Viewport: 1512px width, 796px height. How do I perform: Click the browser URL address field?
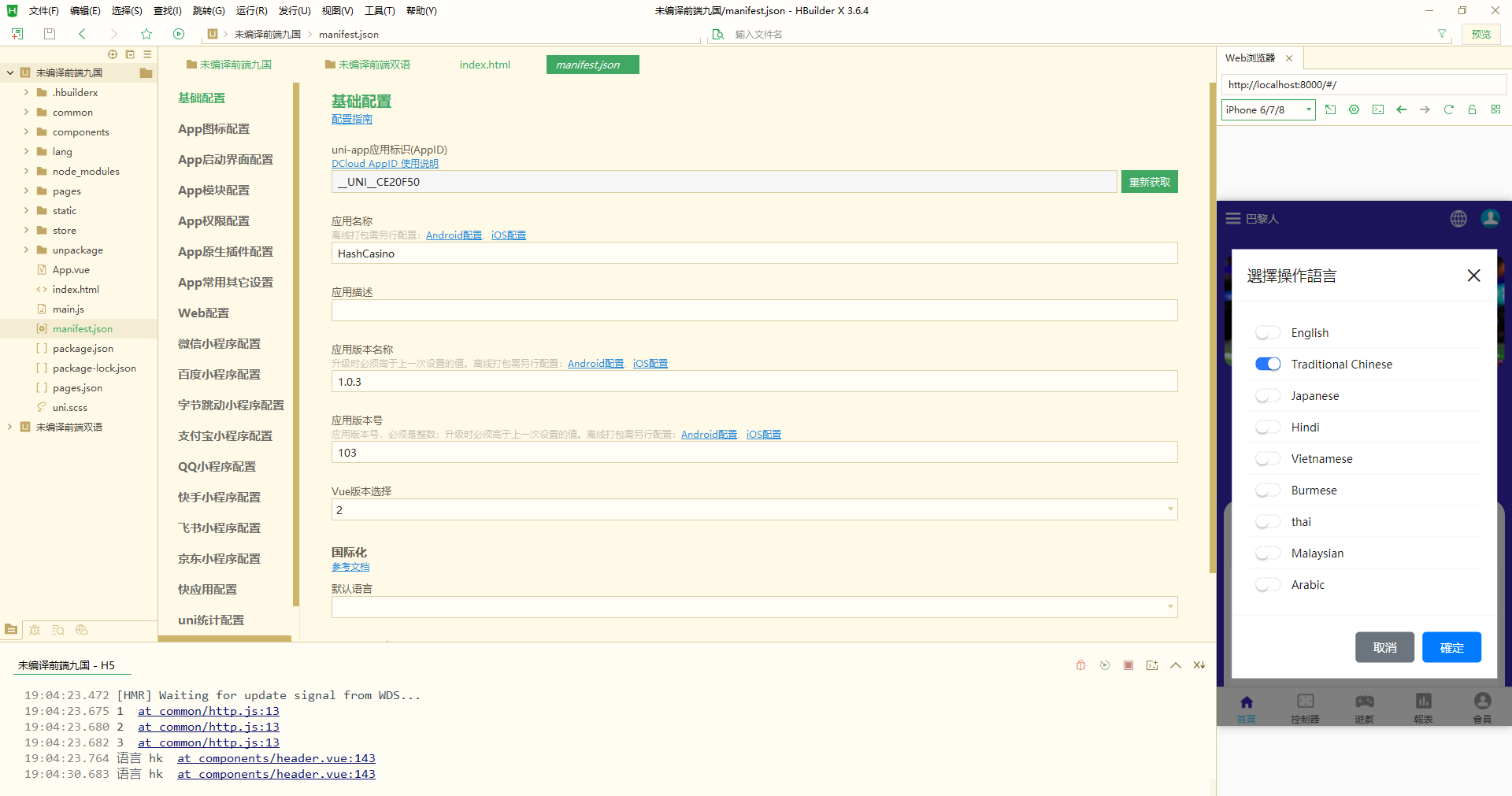click(x=1363, y=84)
